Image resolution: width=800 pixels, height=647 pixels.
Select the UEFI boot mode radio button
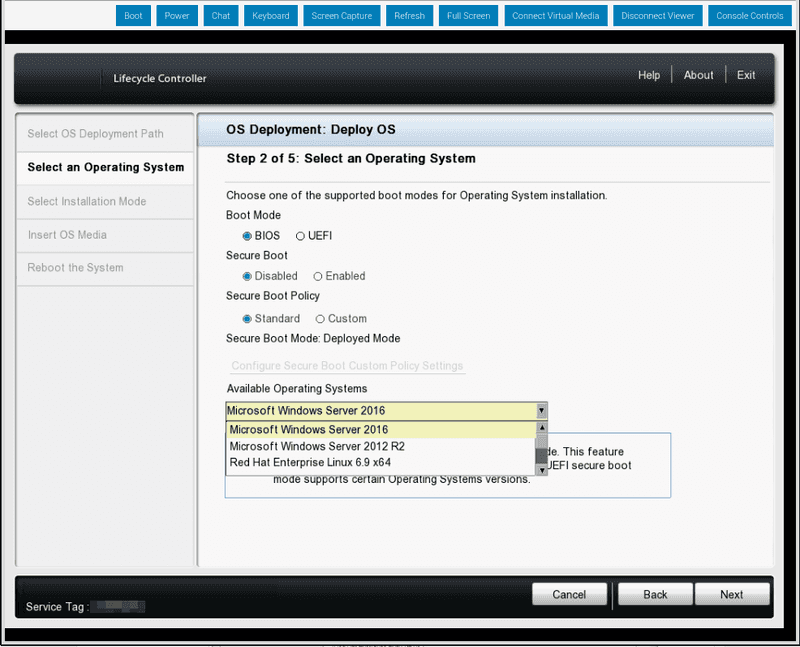(301, 236)
